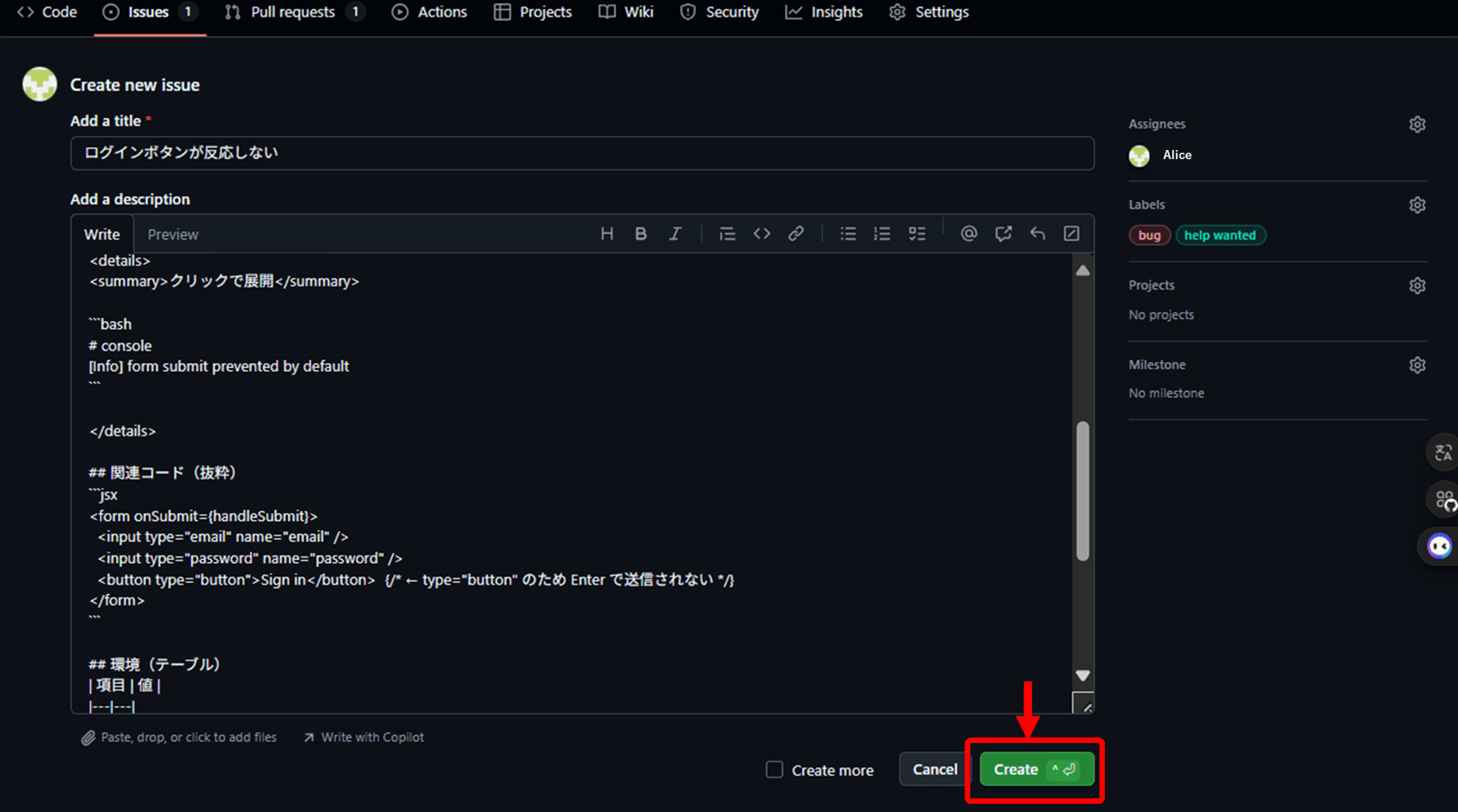Add a link using the chain icon
The image size is (1458, 812).
[796, 234]
